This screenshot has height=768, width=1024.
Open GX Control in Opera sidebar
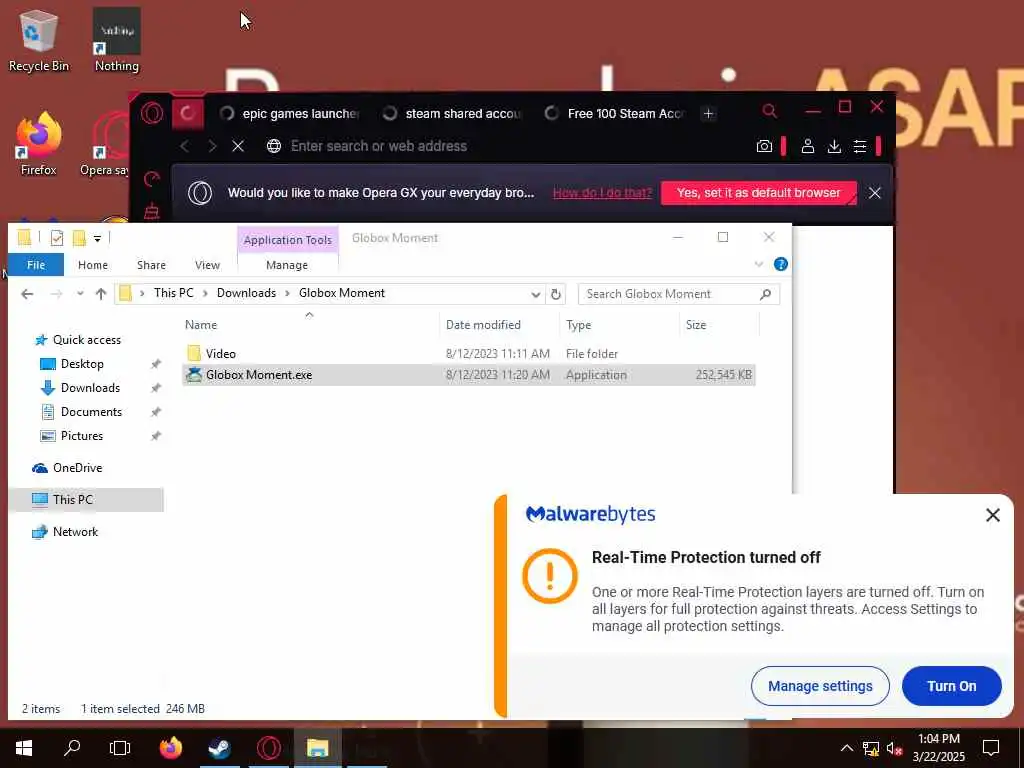[152, 179]
